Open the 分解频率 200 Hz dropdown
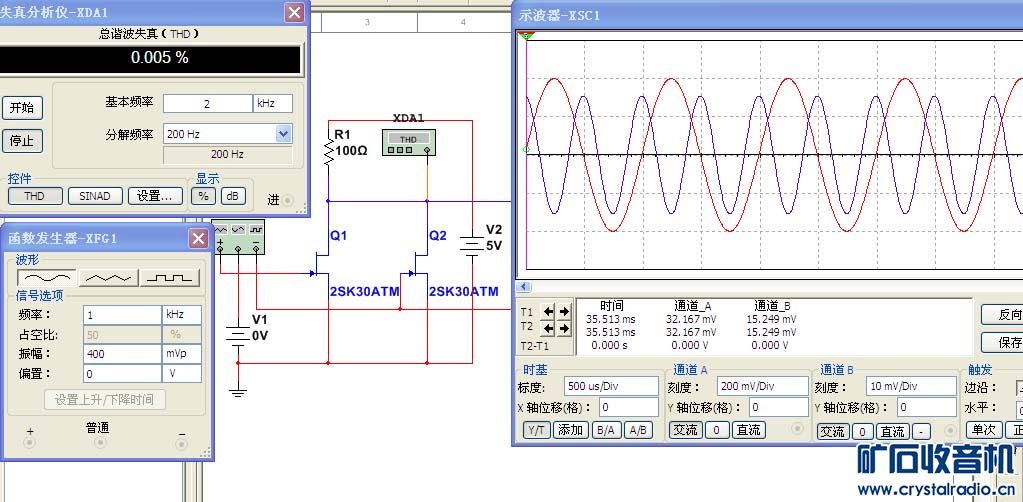1023x502 pixels. point(283,134)
